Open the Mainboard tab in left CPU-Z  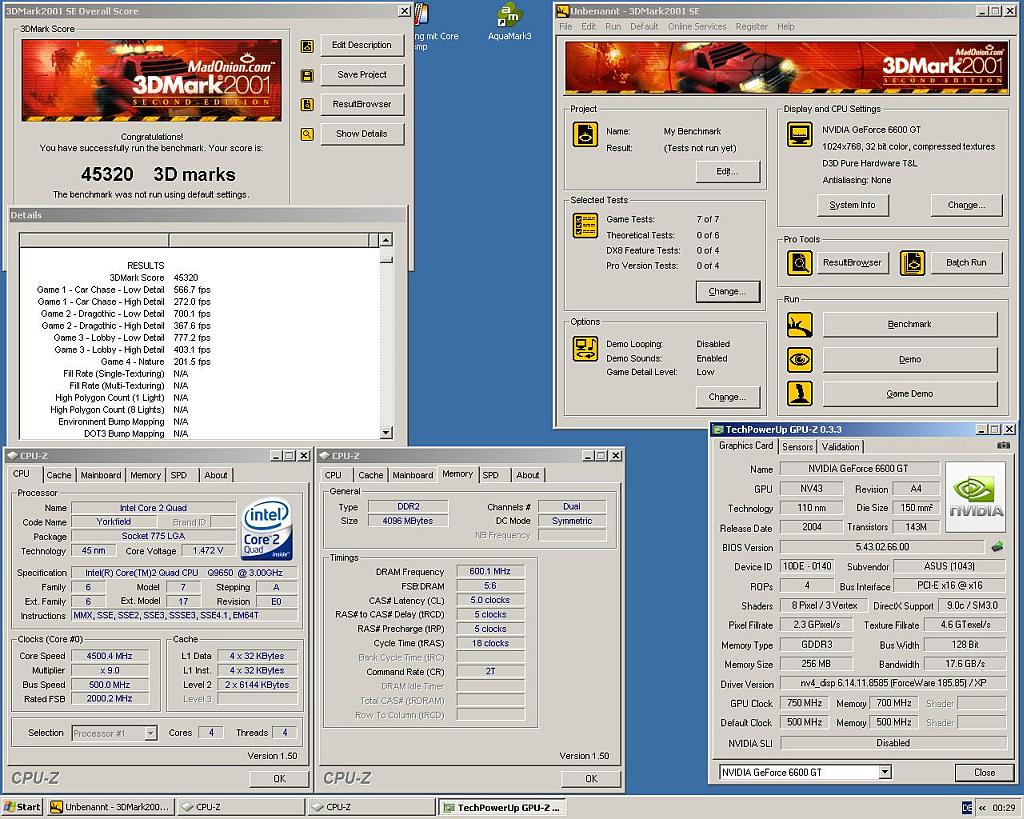tap(101, 475)
